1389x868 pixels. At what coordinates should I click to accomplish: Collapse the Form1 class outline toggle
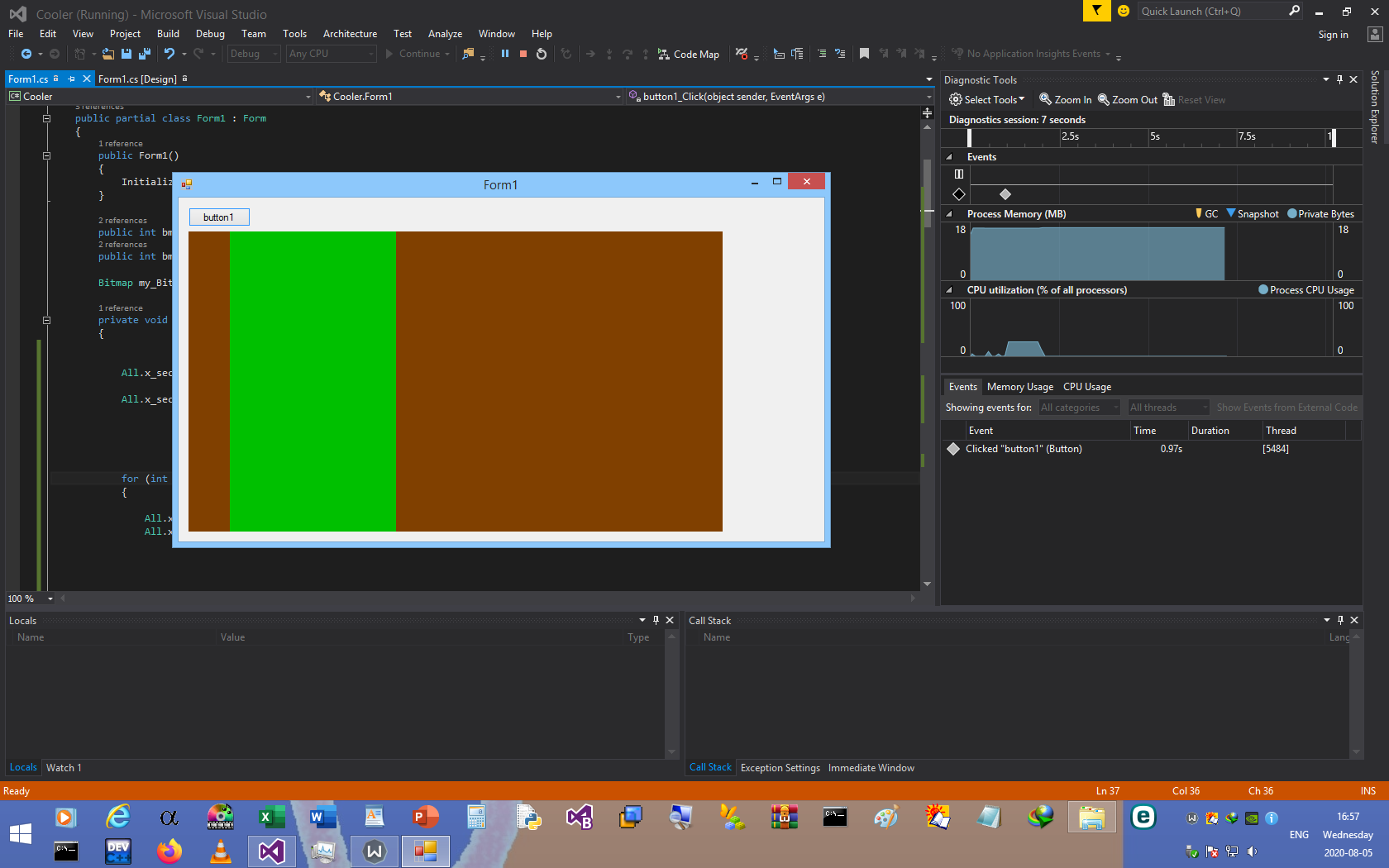(x=47, y=119)
